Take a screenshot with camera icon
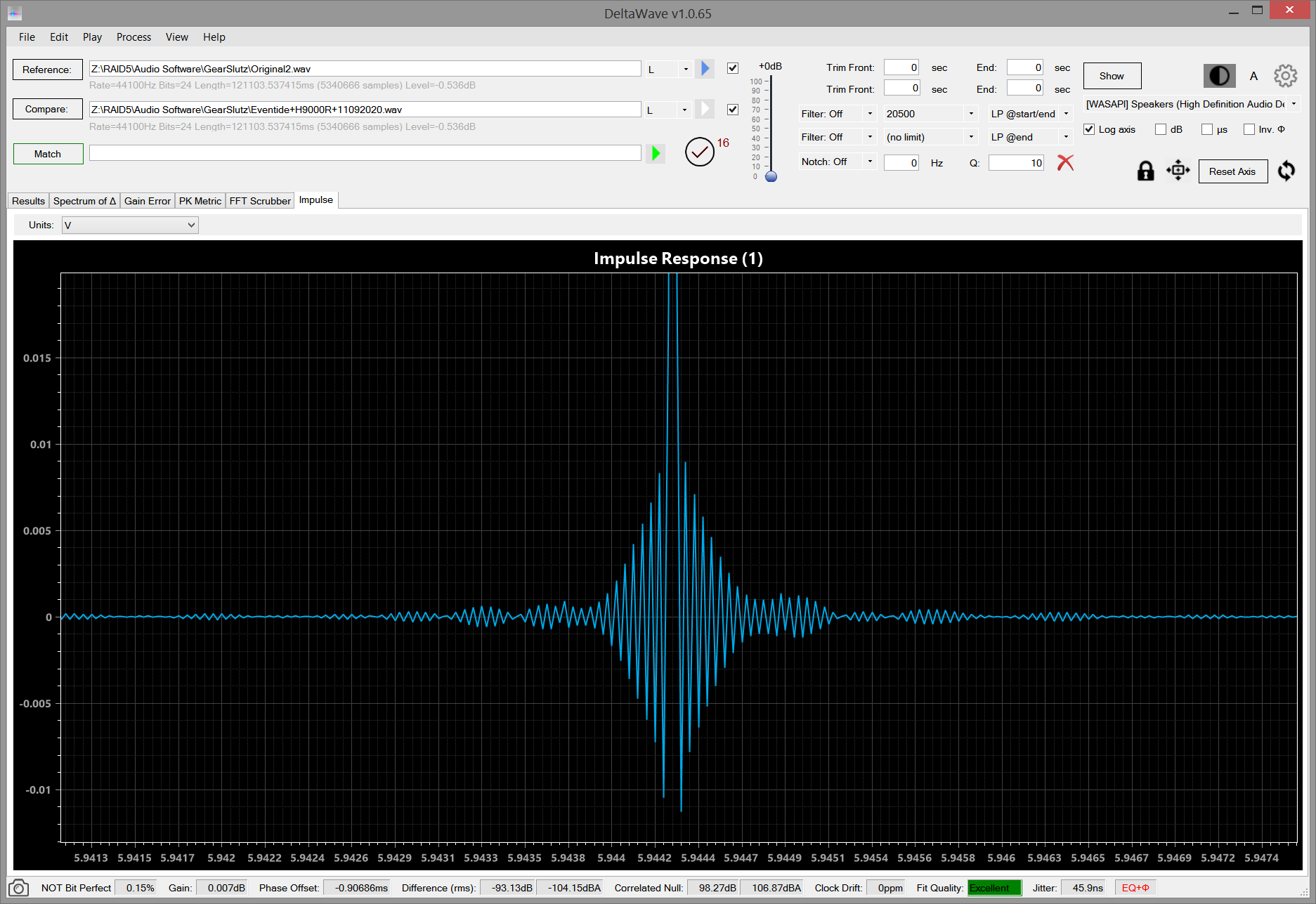1316x904 pixels. (18, 888)
